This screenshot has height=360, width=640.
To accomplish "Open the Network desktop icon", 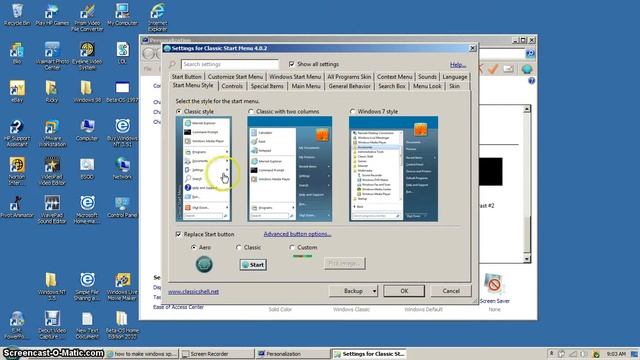I will [122, 169].
